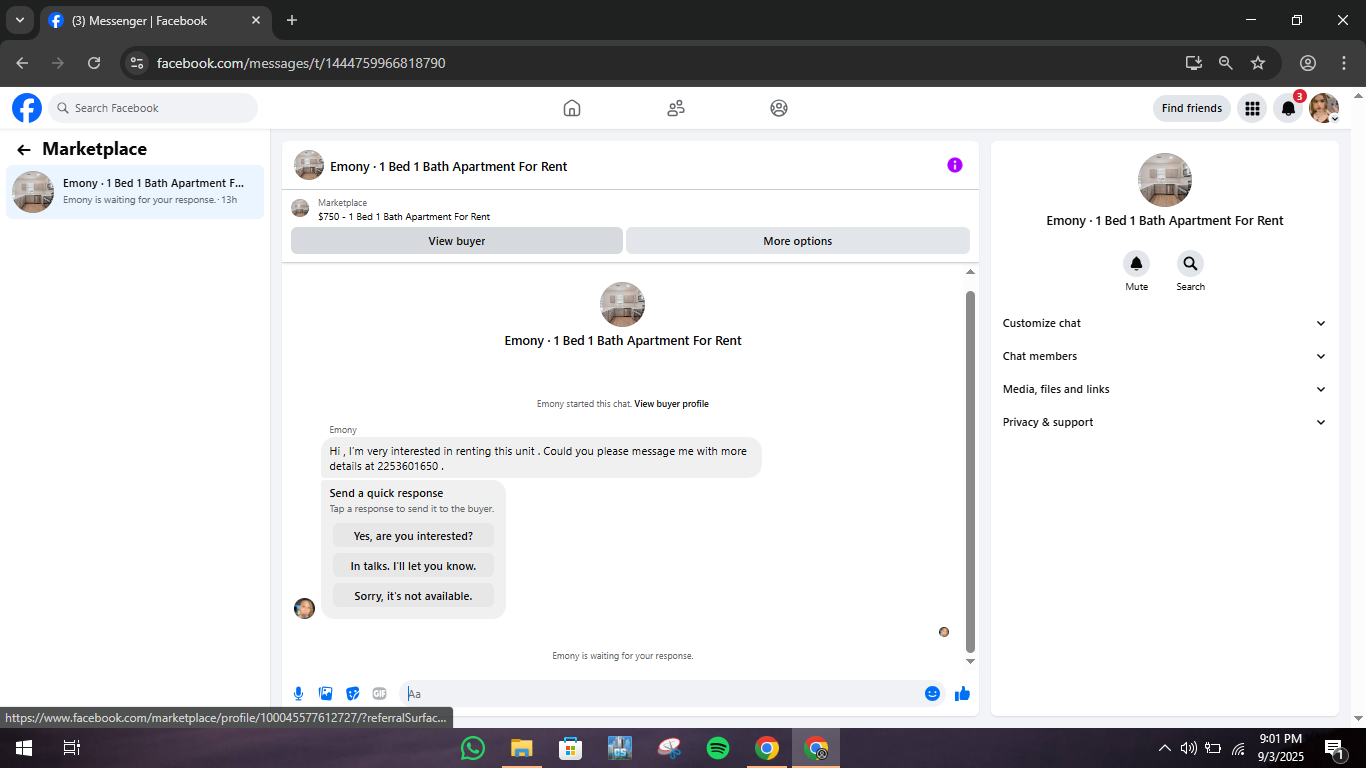Open Task View from the taskbar
Screen dimensions: 1366x768
pyautogui.click(x=71, y=748)
